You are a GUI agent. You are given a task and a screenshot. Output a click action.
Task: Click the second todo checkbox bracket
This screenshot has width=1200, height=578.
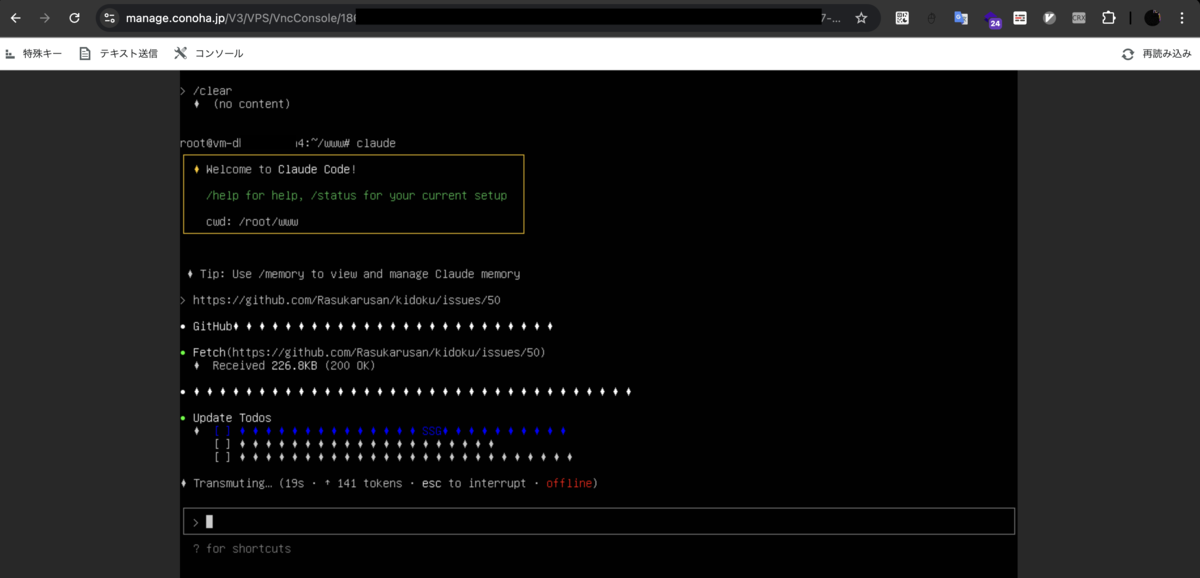coord(222,444)
